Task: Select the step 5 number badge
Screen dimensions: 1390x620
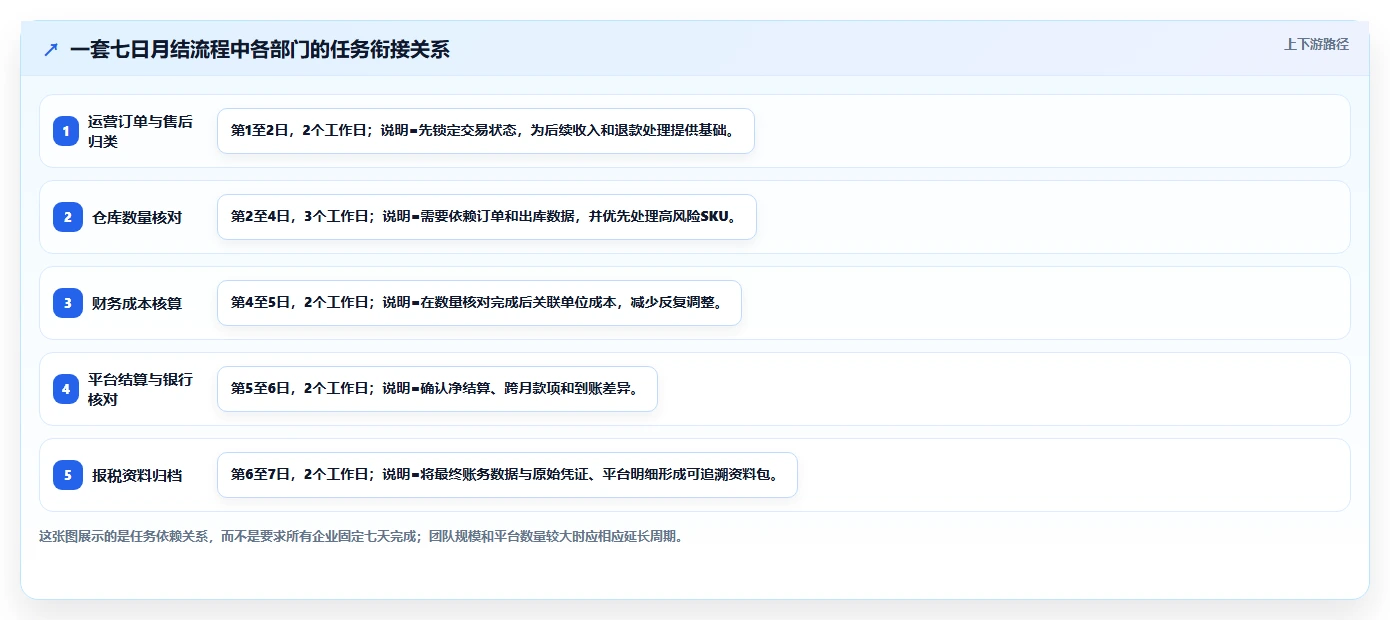Action: click(x=68, y=475)
